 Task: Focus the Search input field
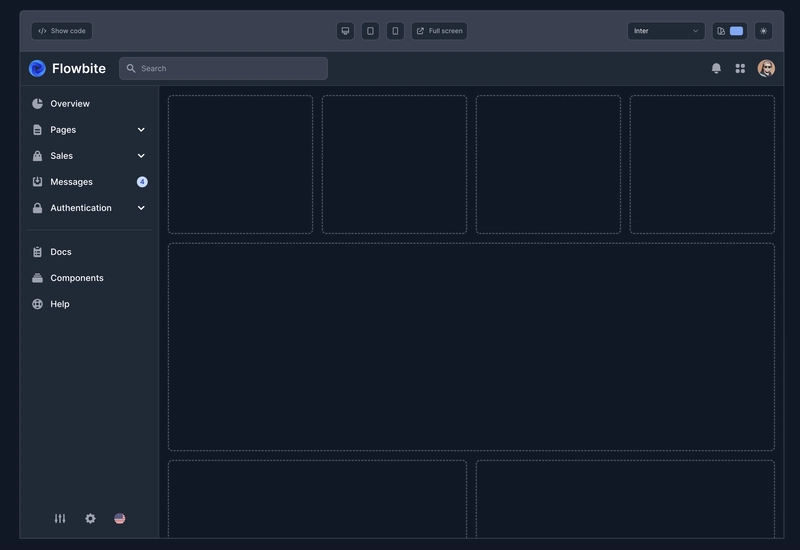pos(223,68)
